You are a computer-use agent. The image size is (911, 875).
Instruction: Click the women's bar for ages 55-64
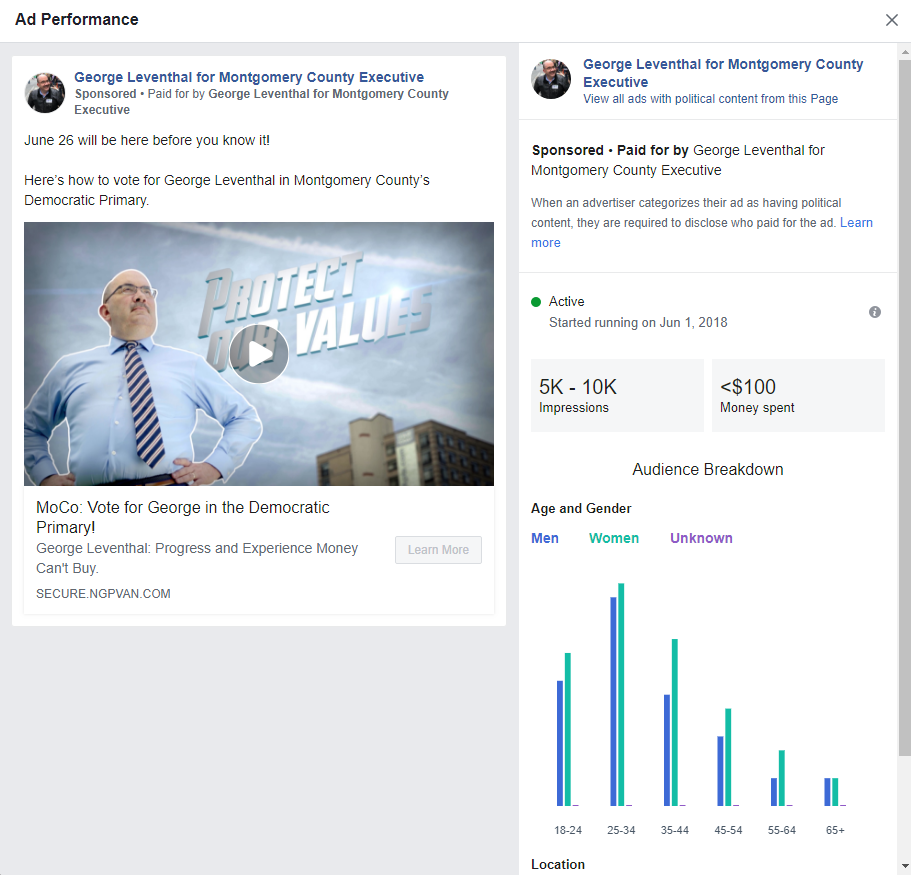click(x=781, y=778)
